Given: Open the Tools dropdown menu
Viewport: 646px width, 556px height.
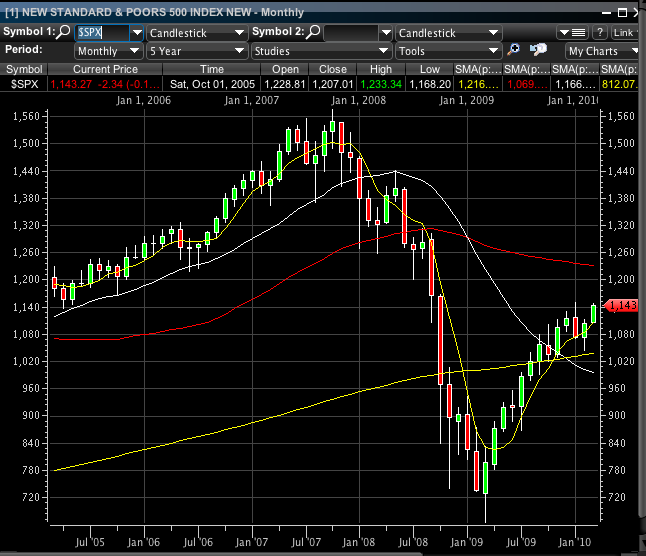Looking at the screenshot, I should coord(448,50).
